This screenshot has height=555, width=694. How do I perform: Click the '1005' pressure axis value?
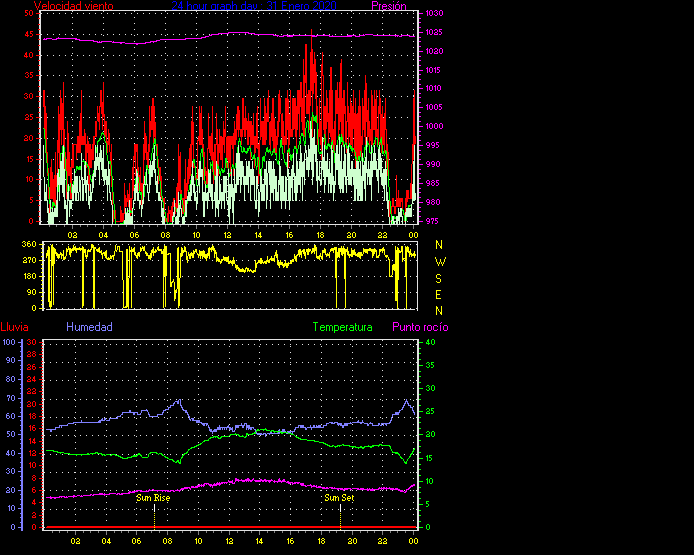[x=434, y=107]
